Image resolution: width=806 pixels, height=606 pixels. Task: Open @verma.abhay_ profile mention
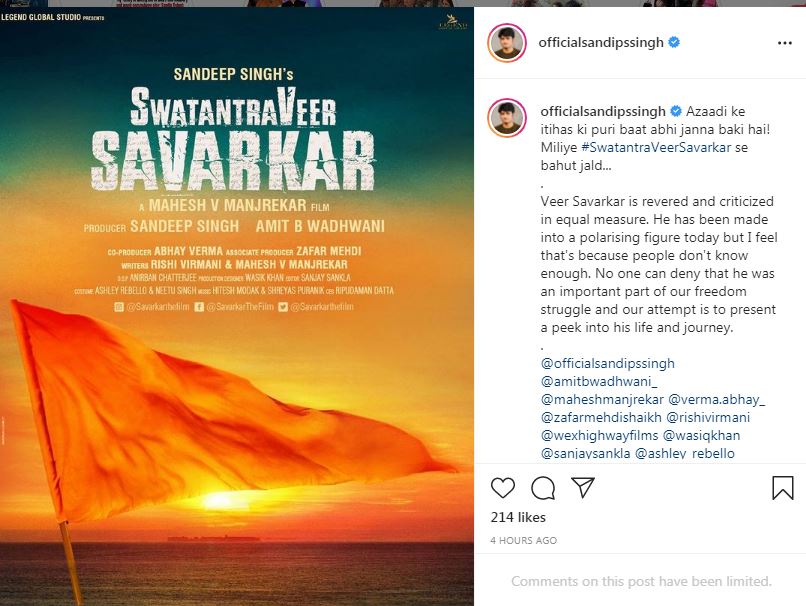pyautogui.click(x=717, y=399)
